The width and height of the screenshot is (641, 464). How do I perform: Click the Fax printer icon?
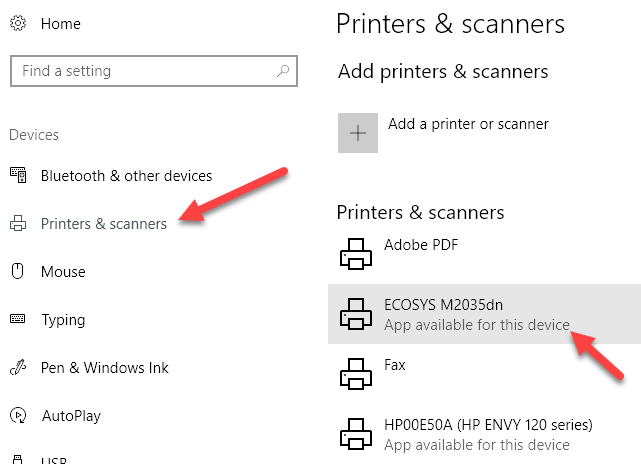click(356, 375)
